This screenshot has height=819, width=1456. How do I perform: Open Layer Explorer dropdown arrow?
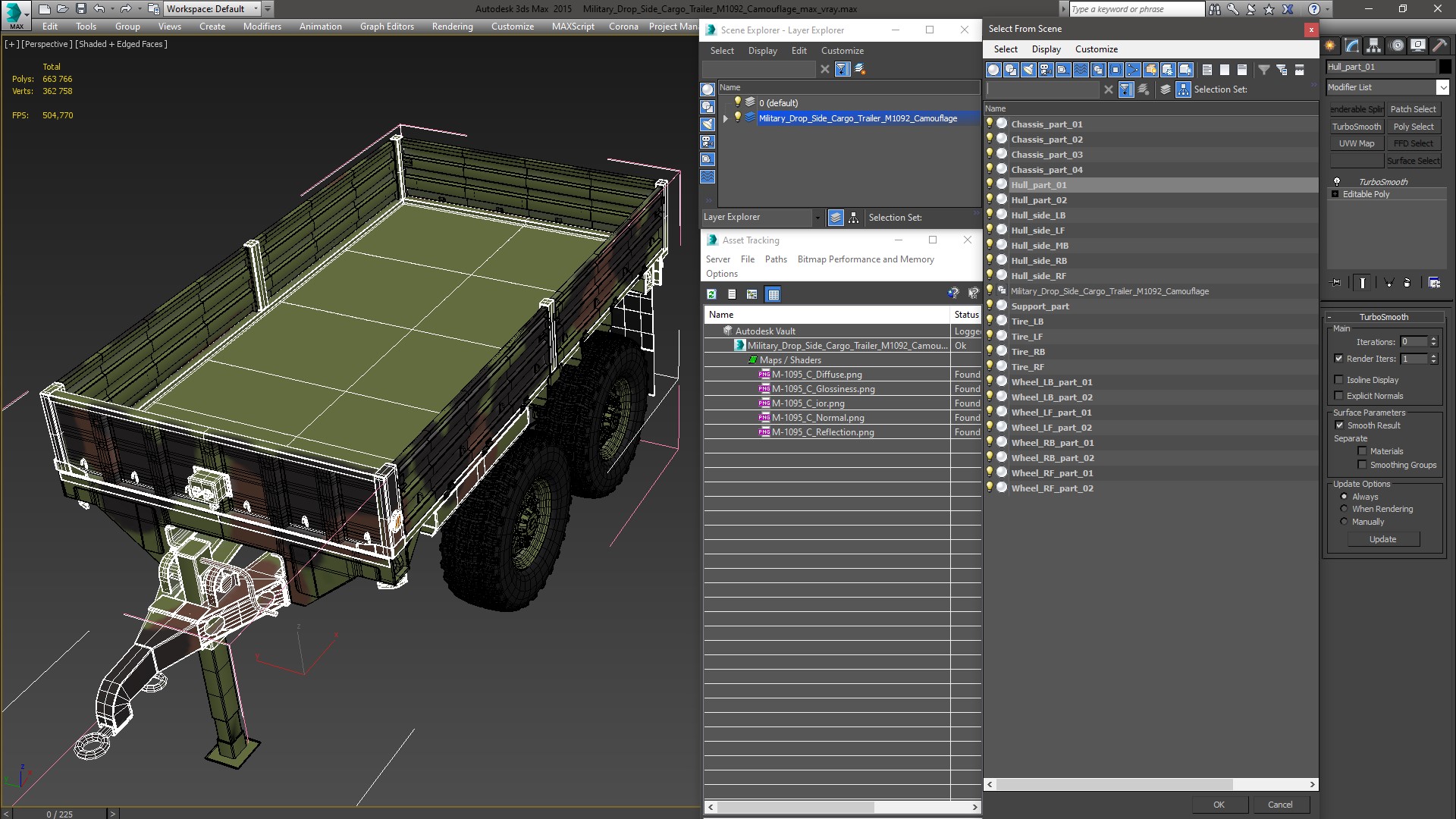pyautogui.click(x=817, y=218)
